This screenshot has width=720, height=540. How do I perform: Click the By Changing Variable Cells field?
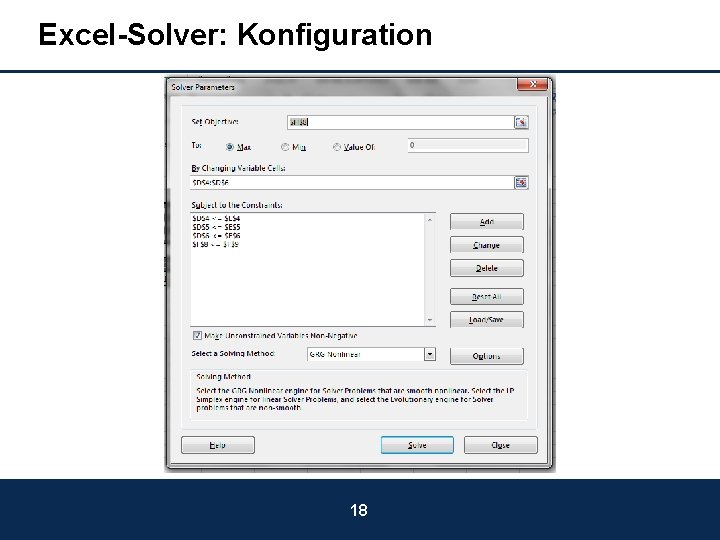click(352, 183)
